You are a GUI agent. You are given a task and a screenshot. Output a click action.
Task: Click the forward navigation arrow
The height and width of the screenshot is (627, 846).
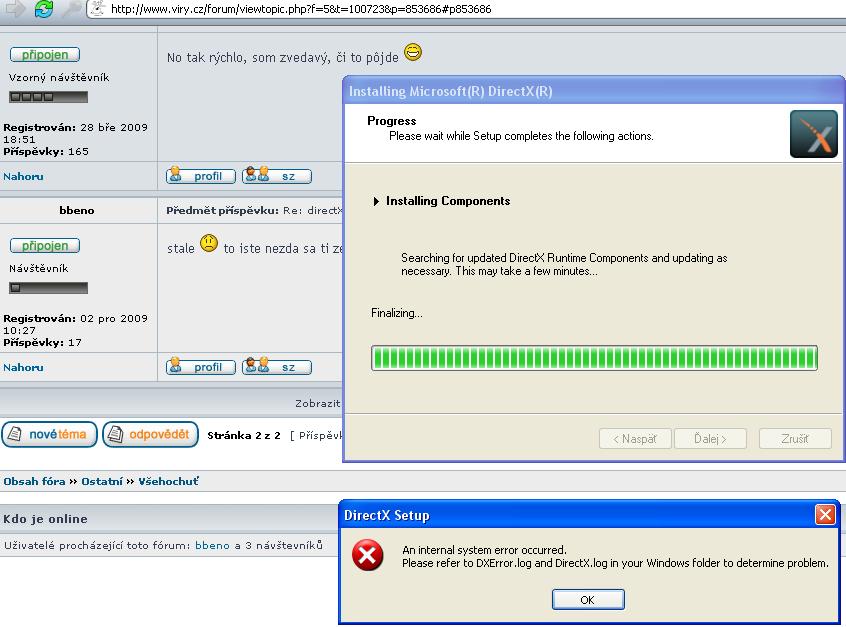click(13, 9)
